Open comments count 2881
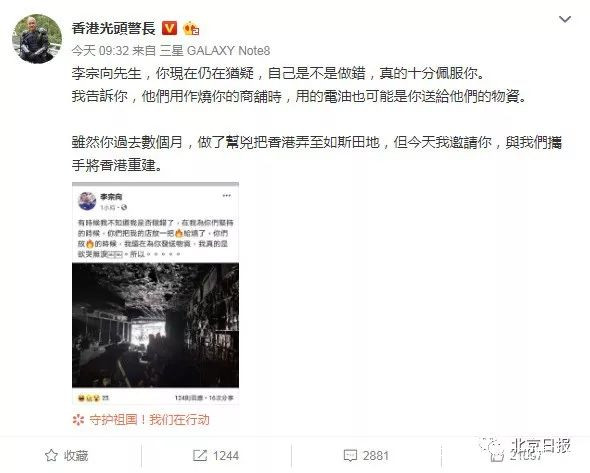590x473 pixels. pyautogui.click(x=376, y=456)
